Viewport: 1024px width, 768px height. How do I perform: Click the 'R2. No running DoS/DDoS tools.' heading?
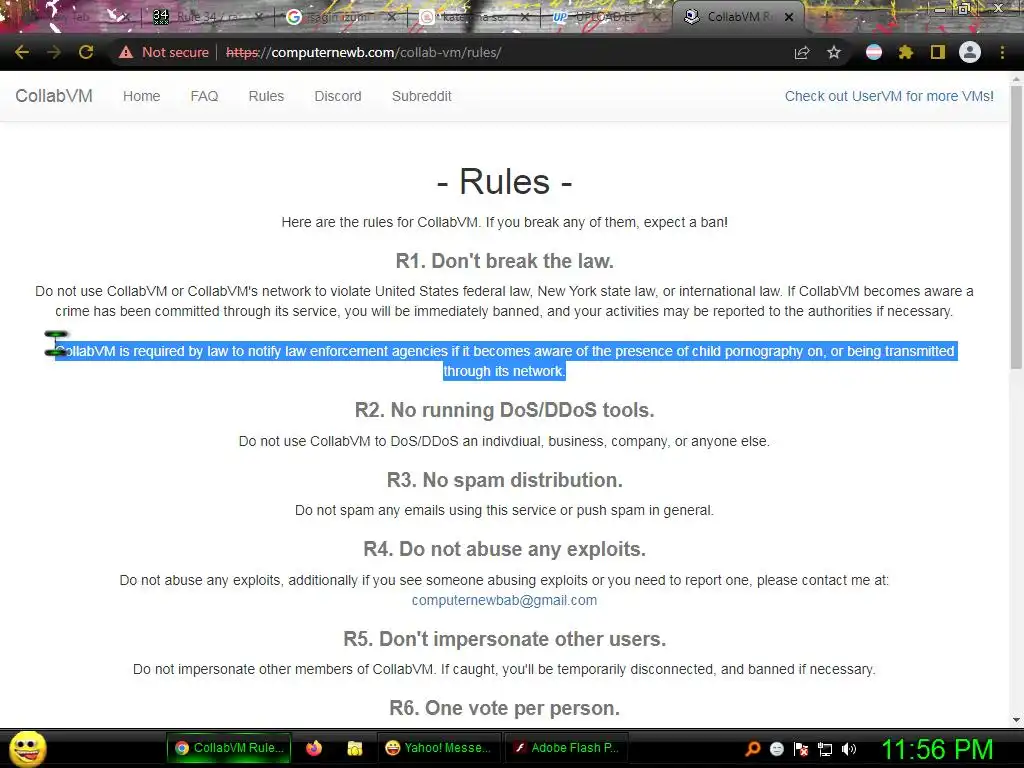504,410
